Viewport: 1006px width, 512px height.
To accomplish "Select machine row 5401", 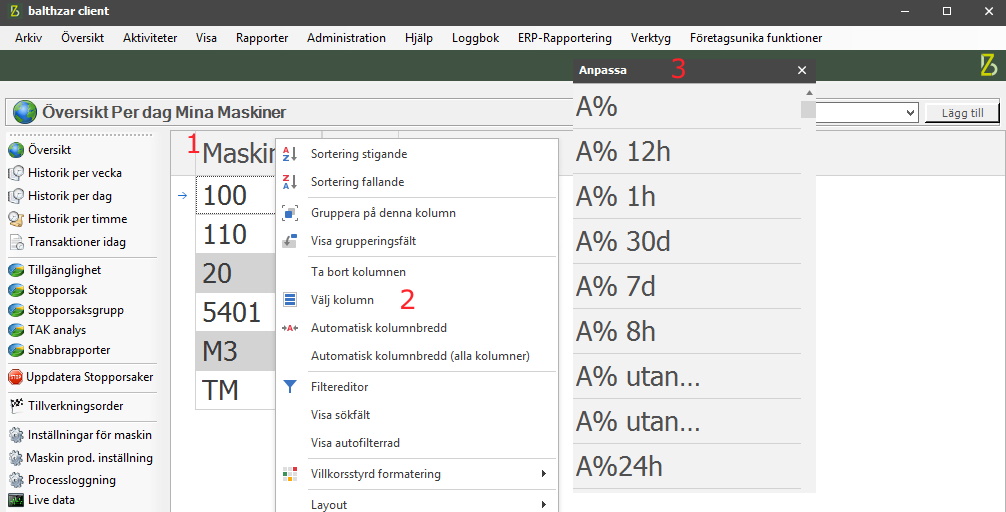I will coord(235,312).
